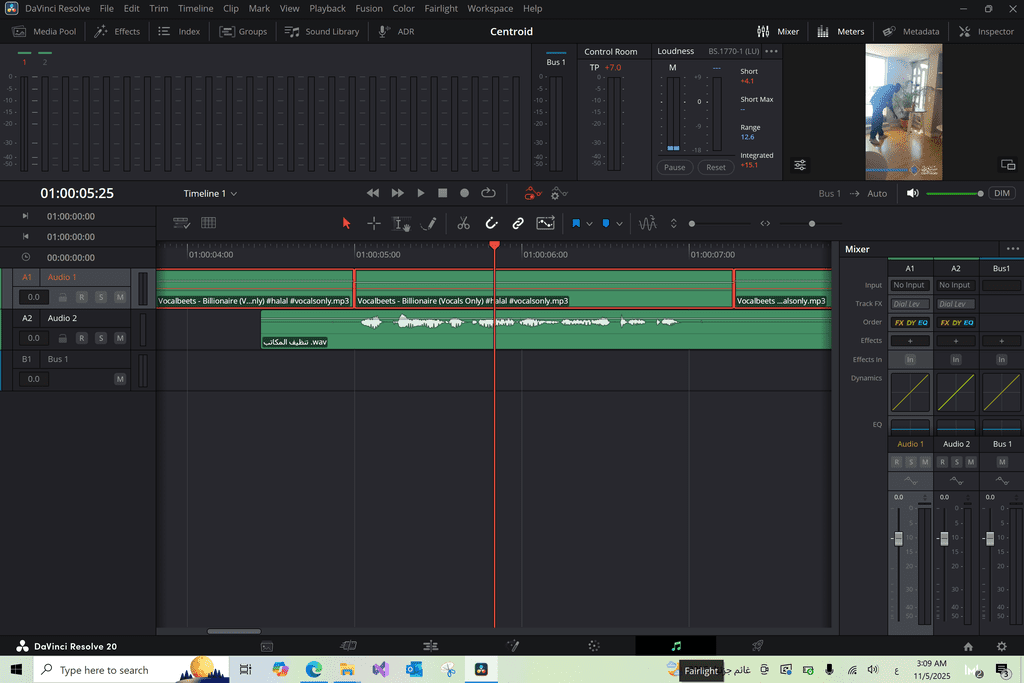Viewport: 1024px width, 683px height.
Task: Select the pointer selection tool
Action: tap(347, 224)
